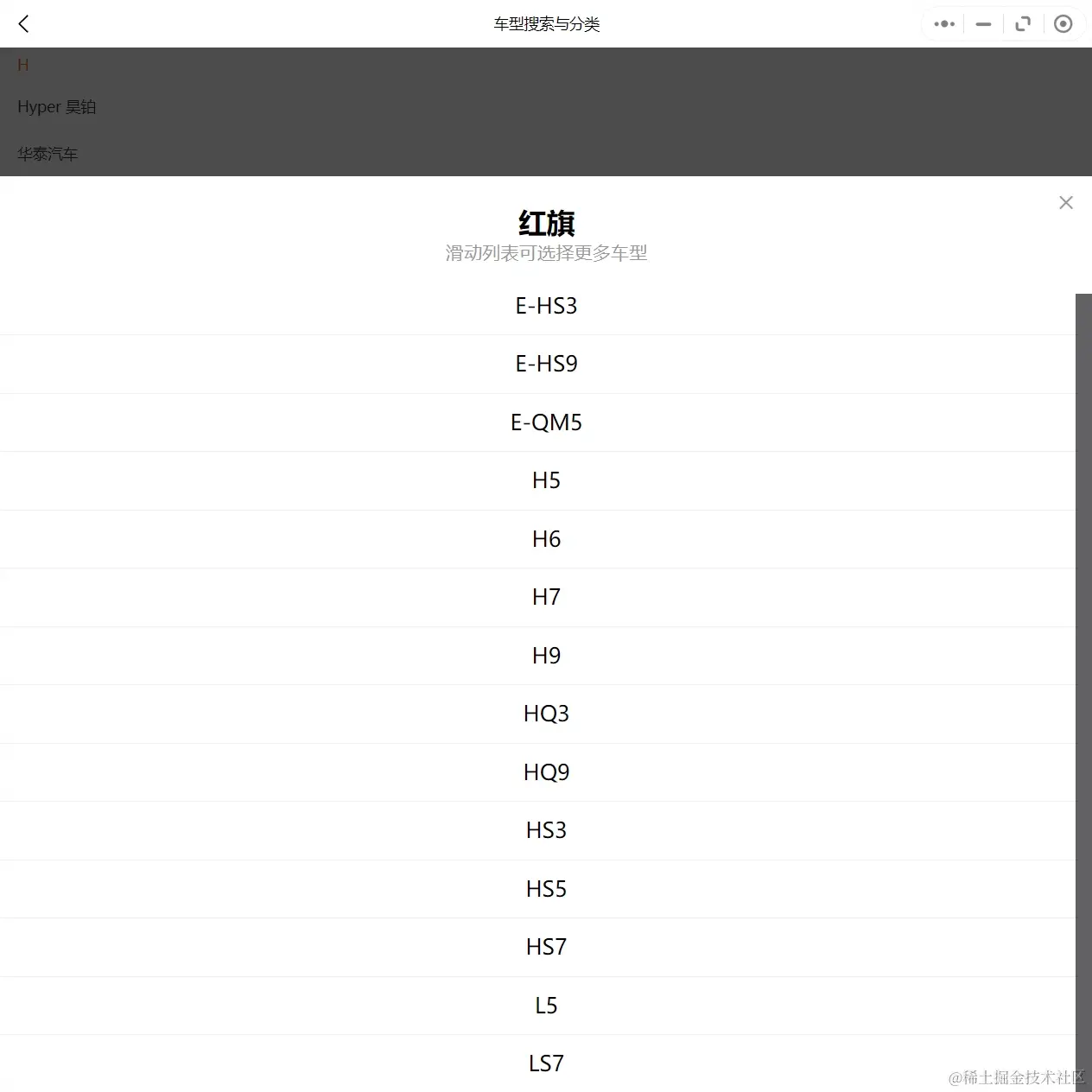Pick model H9
The width and height of the screenshot is (1092, 1092).
[x=538, y=656]
